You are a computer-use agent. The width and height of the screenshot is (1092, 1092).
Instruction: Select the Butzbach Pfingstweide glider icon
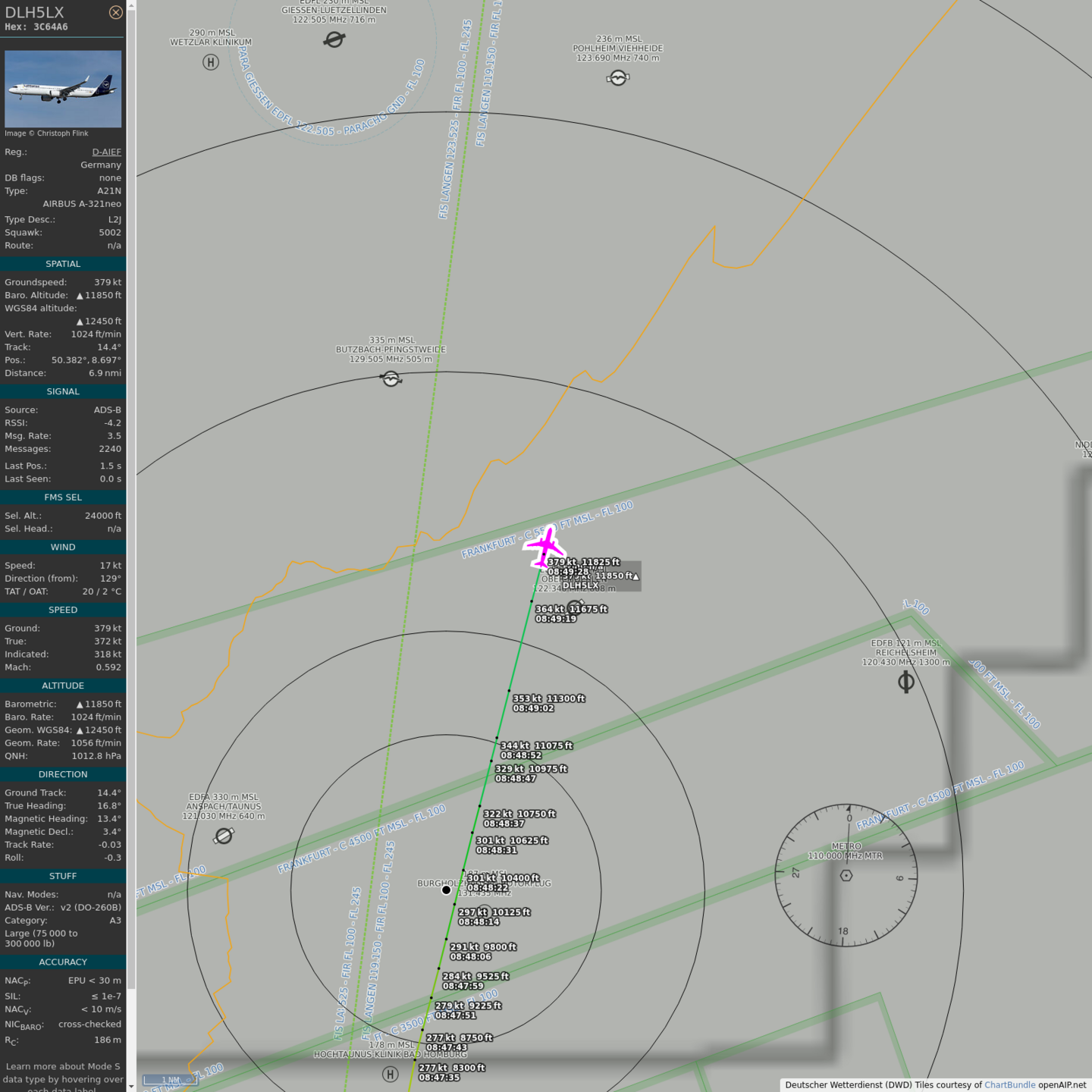[391, 378]
